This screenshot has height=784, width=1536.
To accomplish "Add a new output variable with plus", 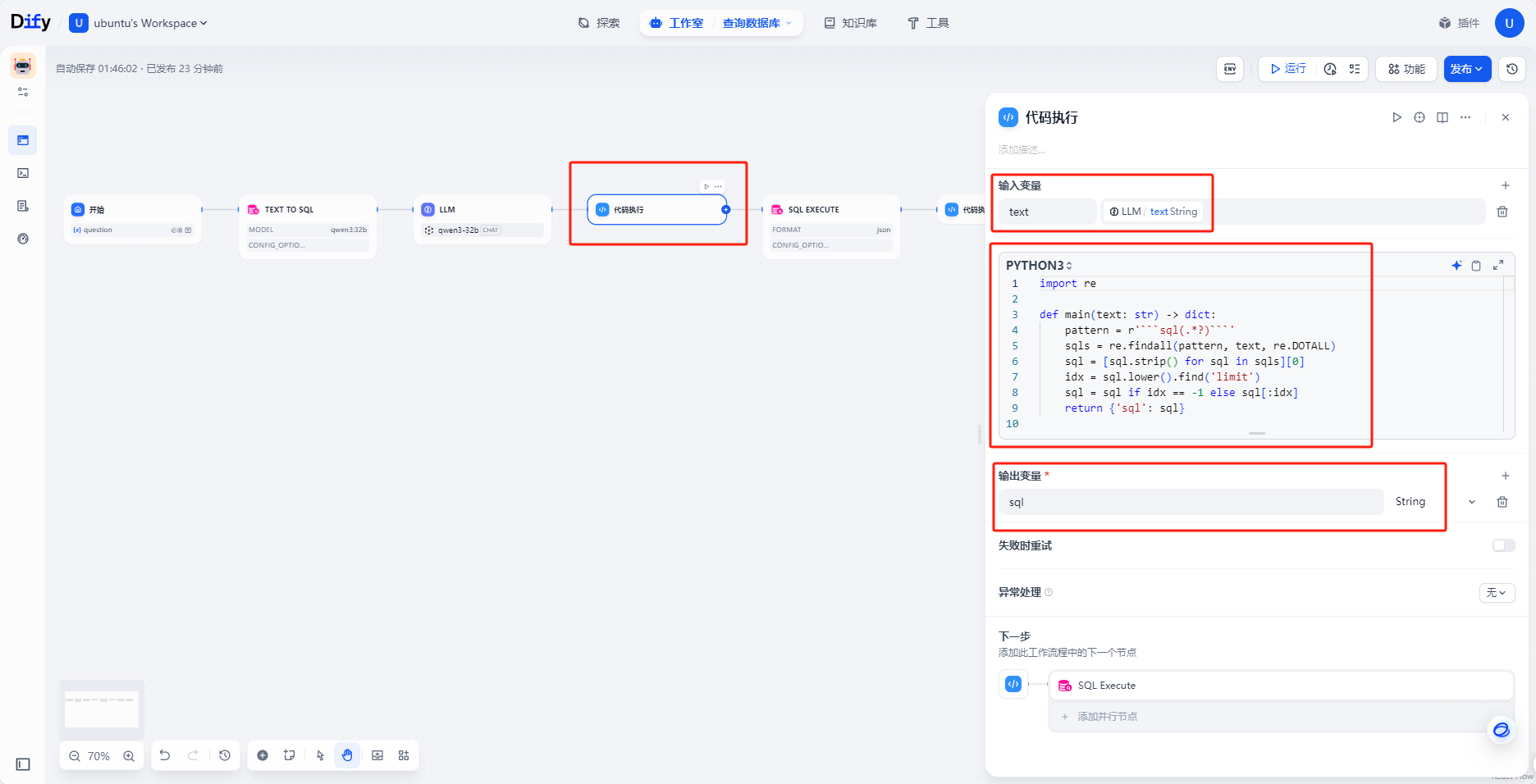I will point(1506,476).
